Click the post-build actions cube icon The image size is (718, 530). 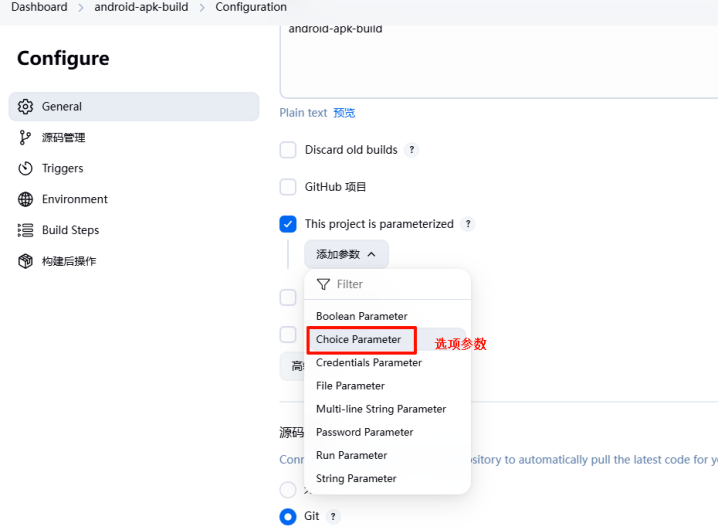(x=26, y=262)
